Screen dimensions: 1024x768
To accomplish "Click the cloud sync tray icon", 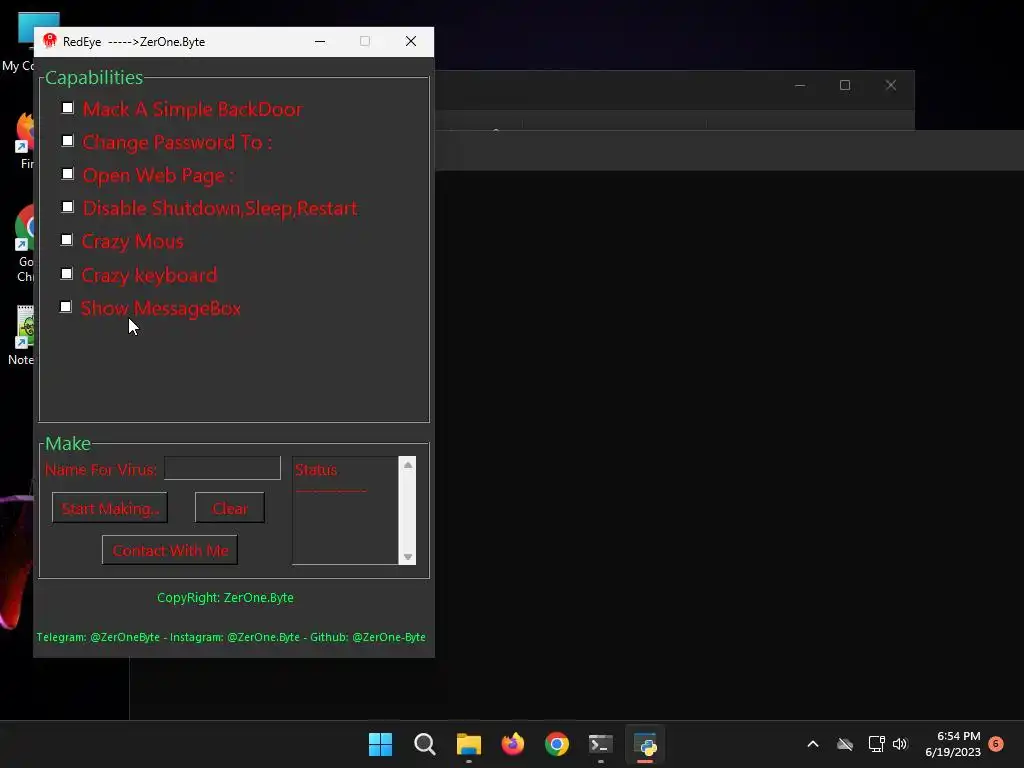I will click(845, 744).
